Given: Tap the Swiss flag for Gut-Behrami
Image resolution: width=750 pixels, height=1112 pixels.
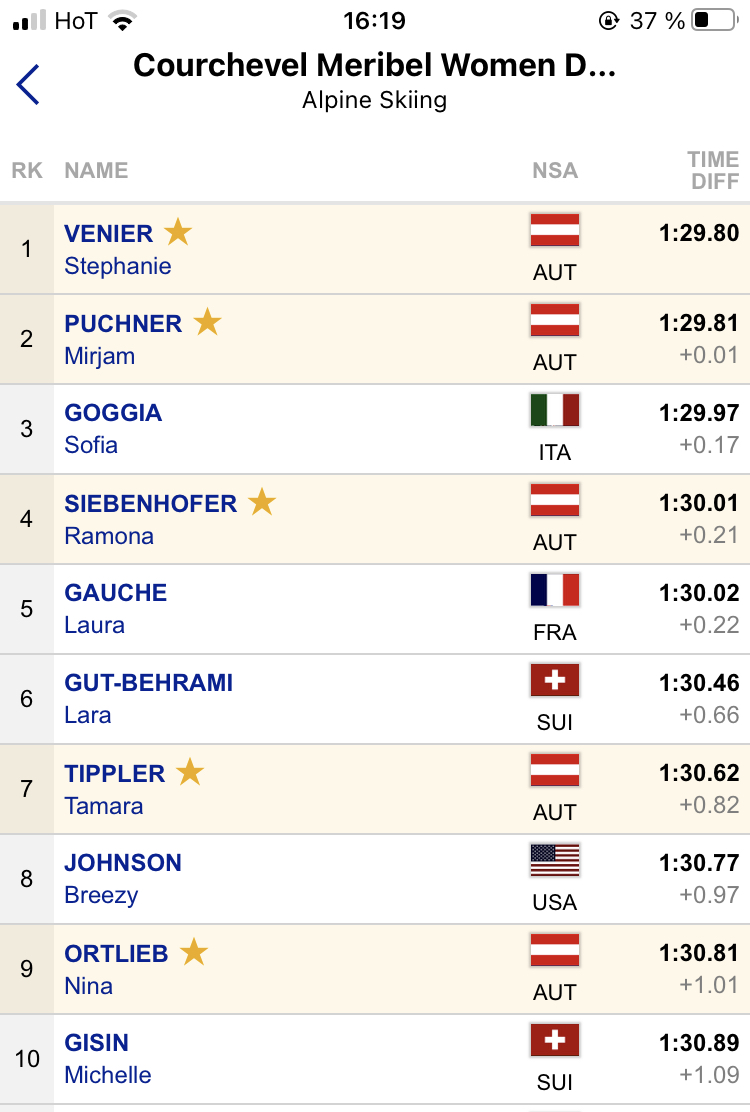Looking at the screenshot, I should click(554, 680).
